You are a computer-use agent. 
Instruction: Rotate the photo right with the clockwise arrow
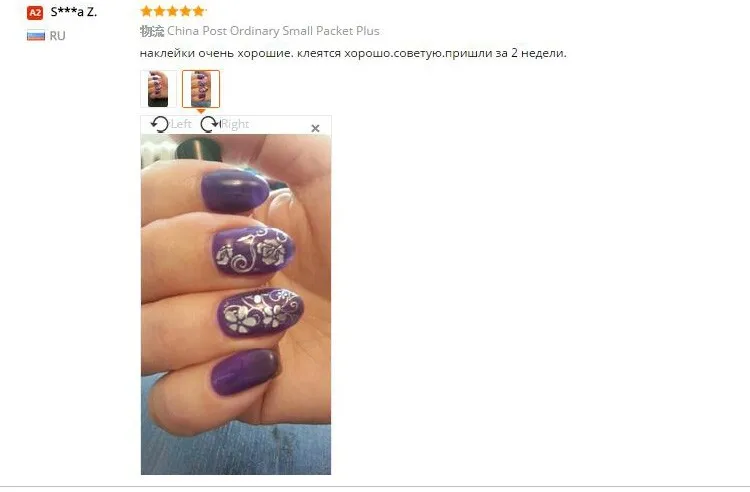[210, 124]
